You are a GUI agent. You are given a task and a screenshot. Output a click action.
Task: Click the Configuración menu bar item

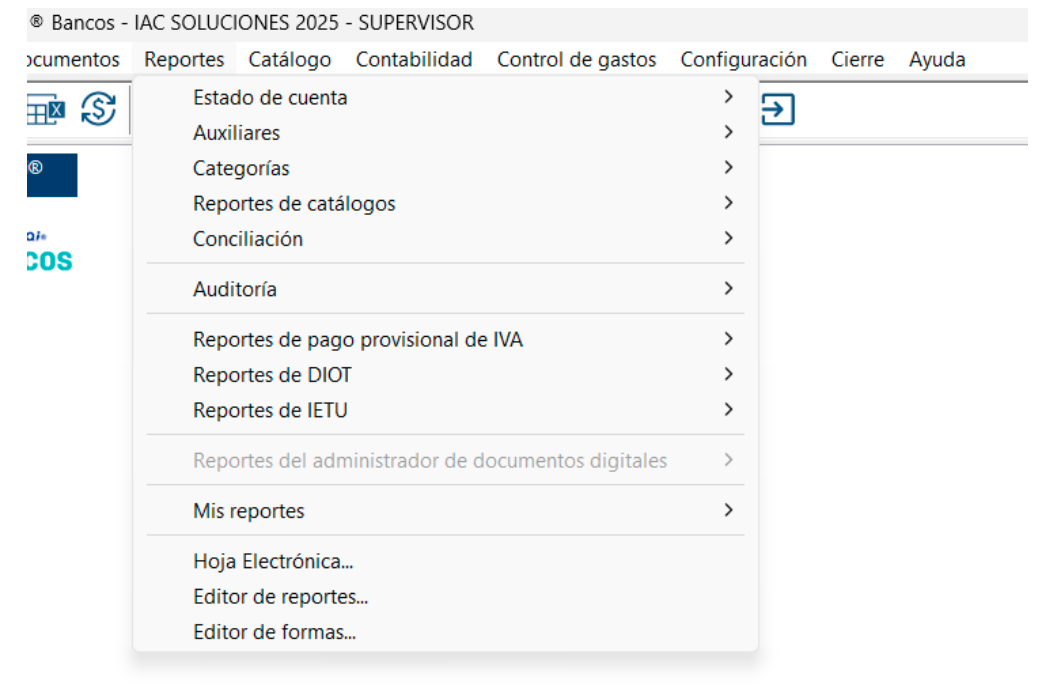(x=743, y=60)
